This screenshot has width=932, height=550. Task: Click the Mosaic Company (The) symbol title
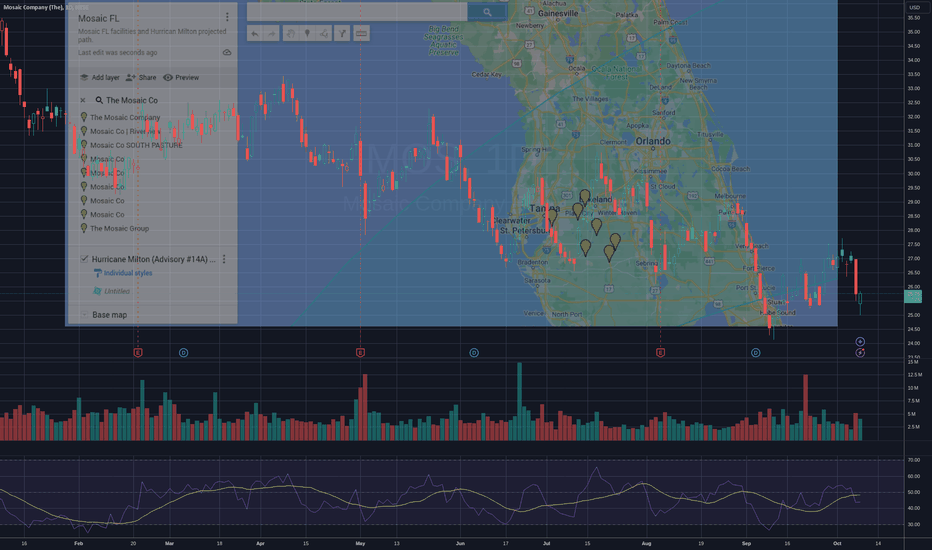pyautogui.click(x=33, y=7)
